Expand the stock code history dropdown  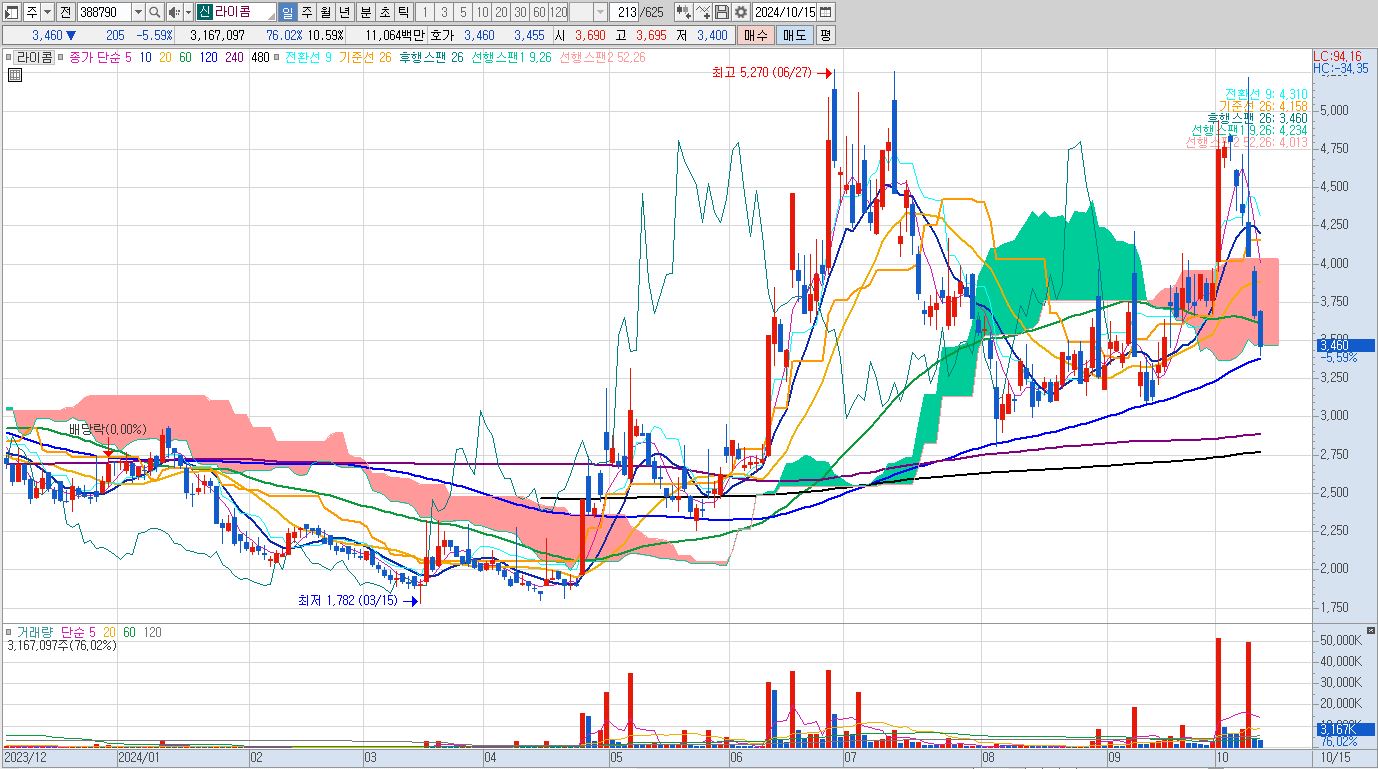[138, 12]
